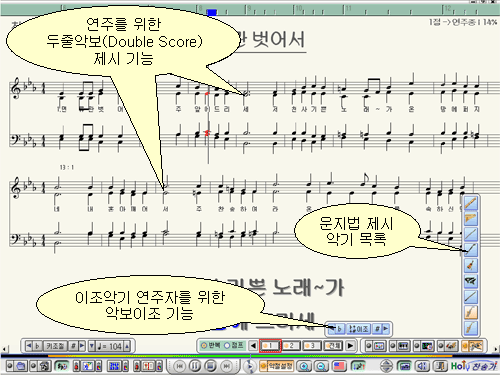Click the flat (b) button in 이조 panel

339,329
